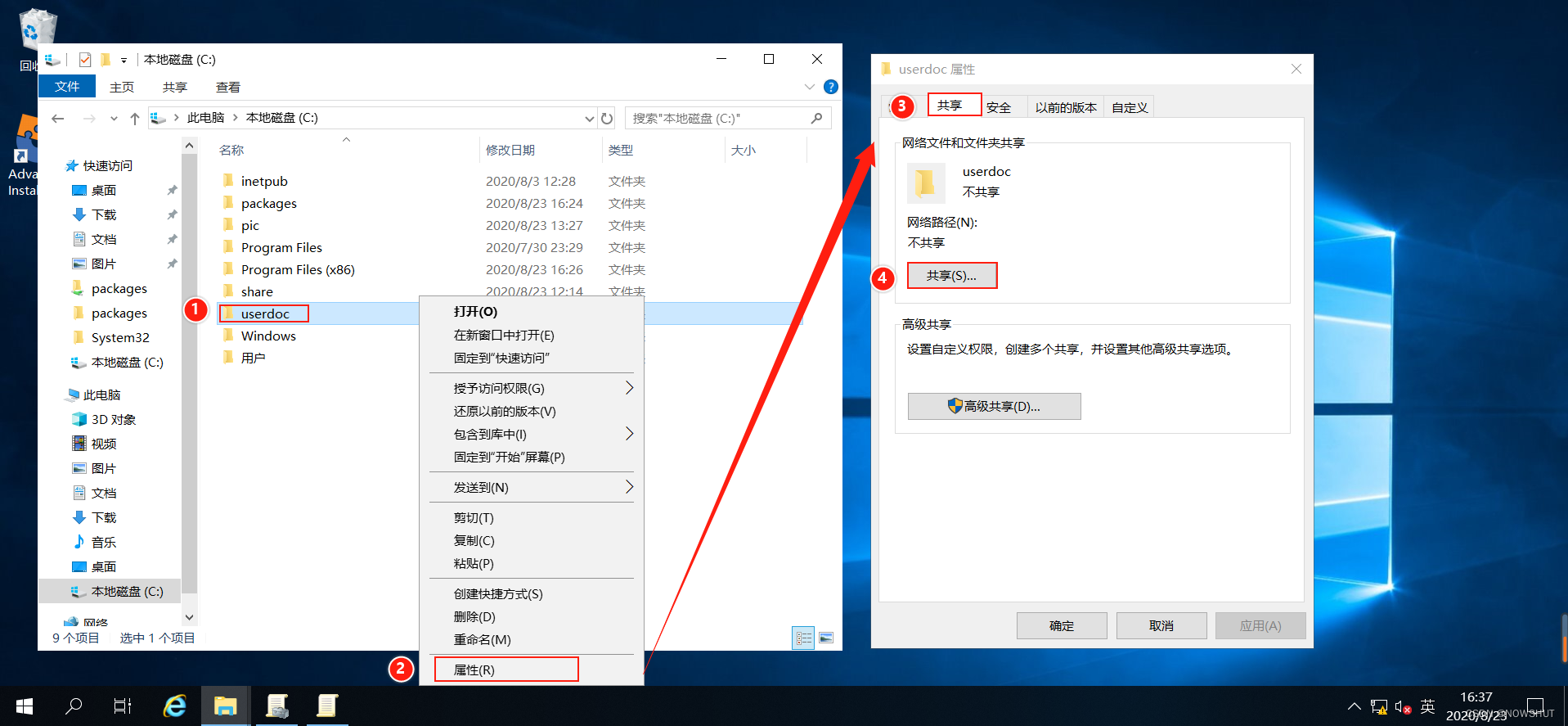Click the Apply (应用) button
Image resolution: width=1568 pixels, height=726 pixels.
point(1260,625)
